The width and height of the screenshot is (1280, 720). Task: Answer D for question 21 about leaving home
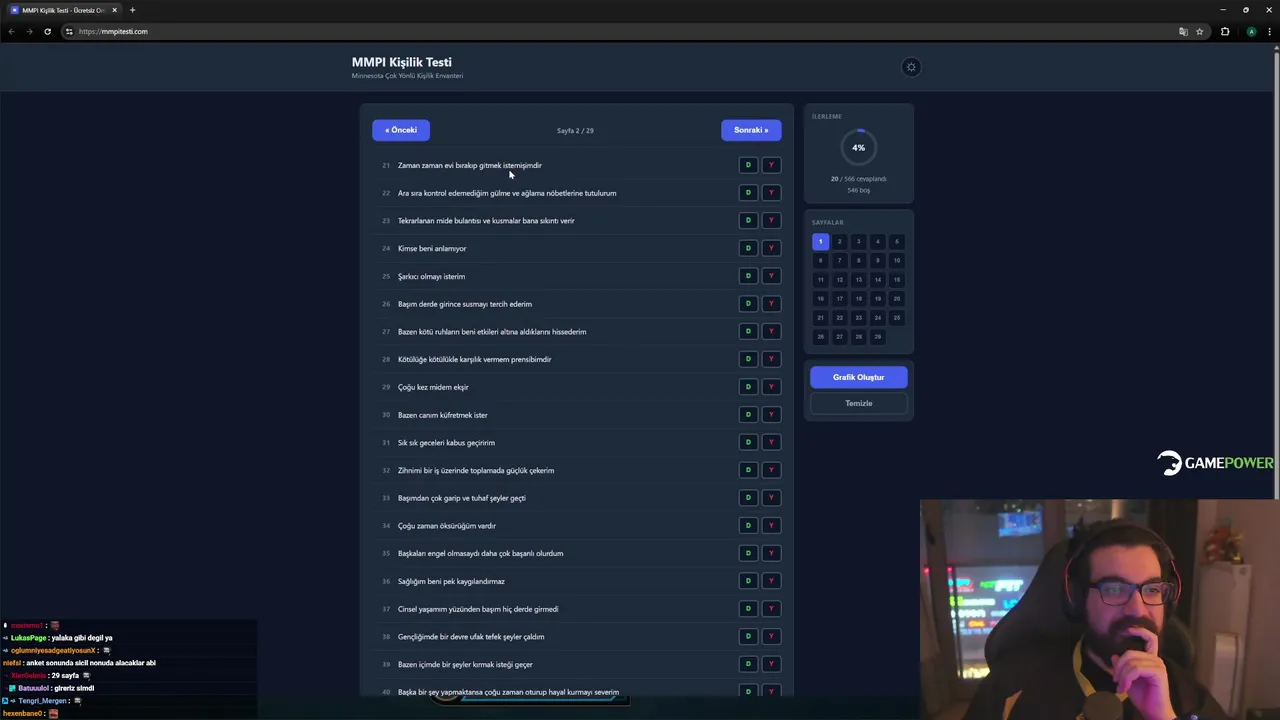point(748,165)
